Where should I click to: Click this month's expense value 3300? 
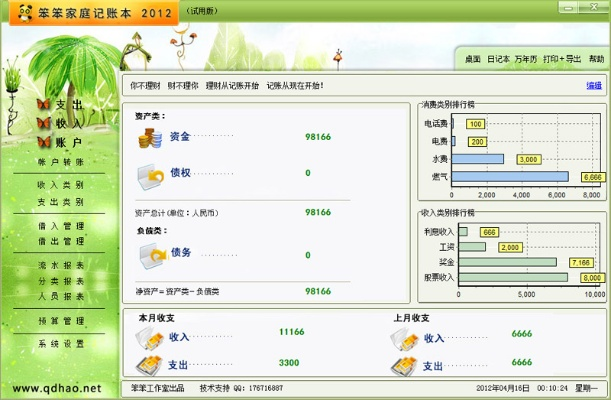(x=289, y=363)
